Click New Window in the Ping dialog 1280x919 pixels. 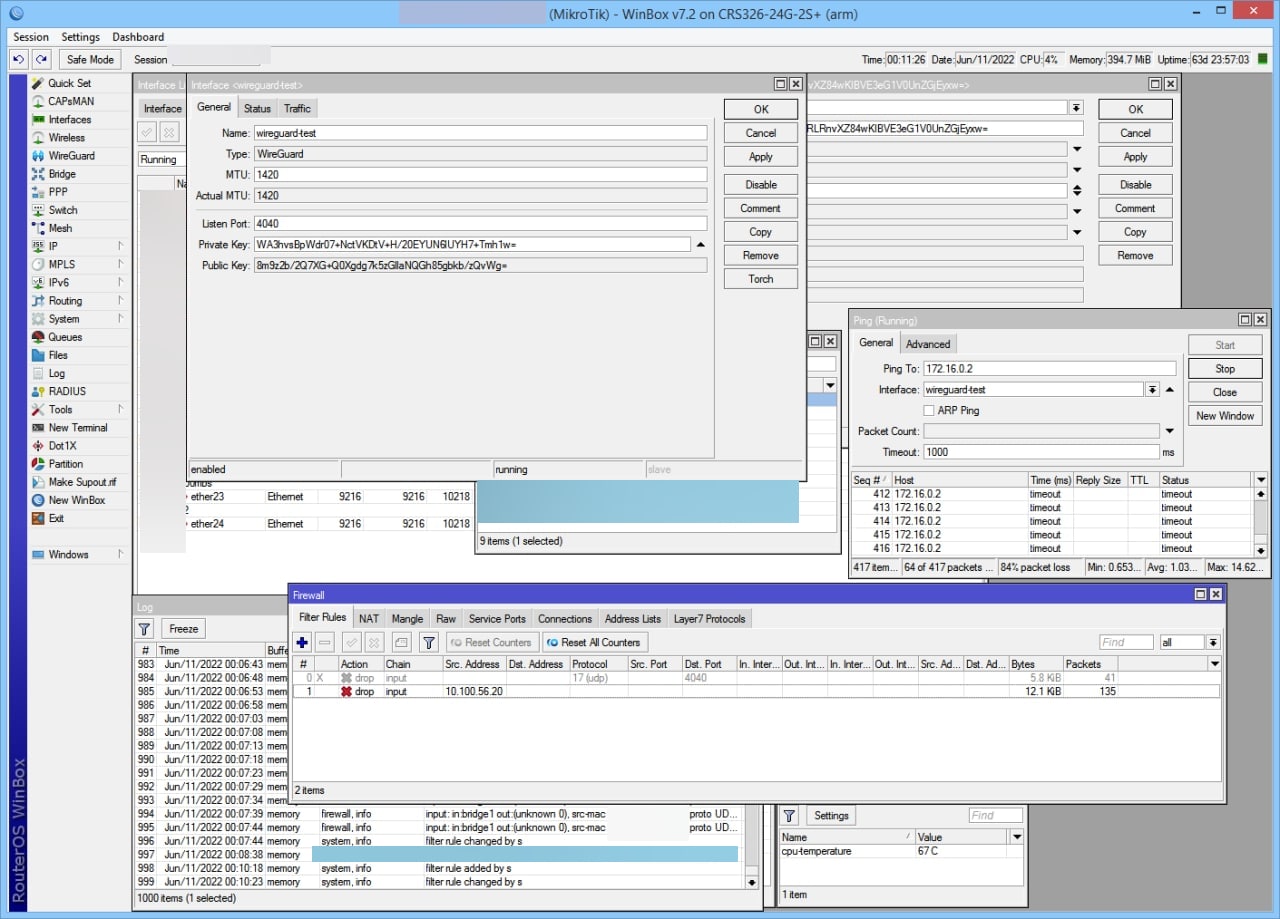tap(1225, 416)
